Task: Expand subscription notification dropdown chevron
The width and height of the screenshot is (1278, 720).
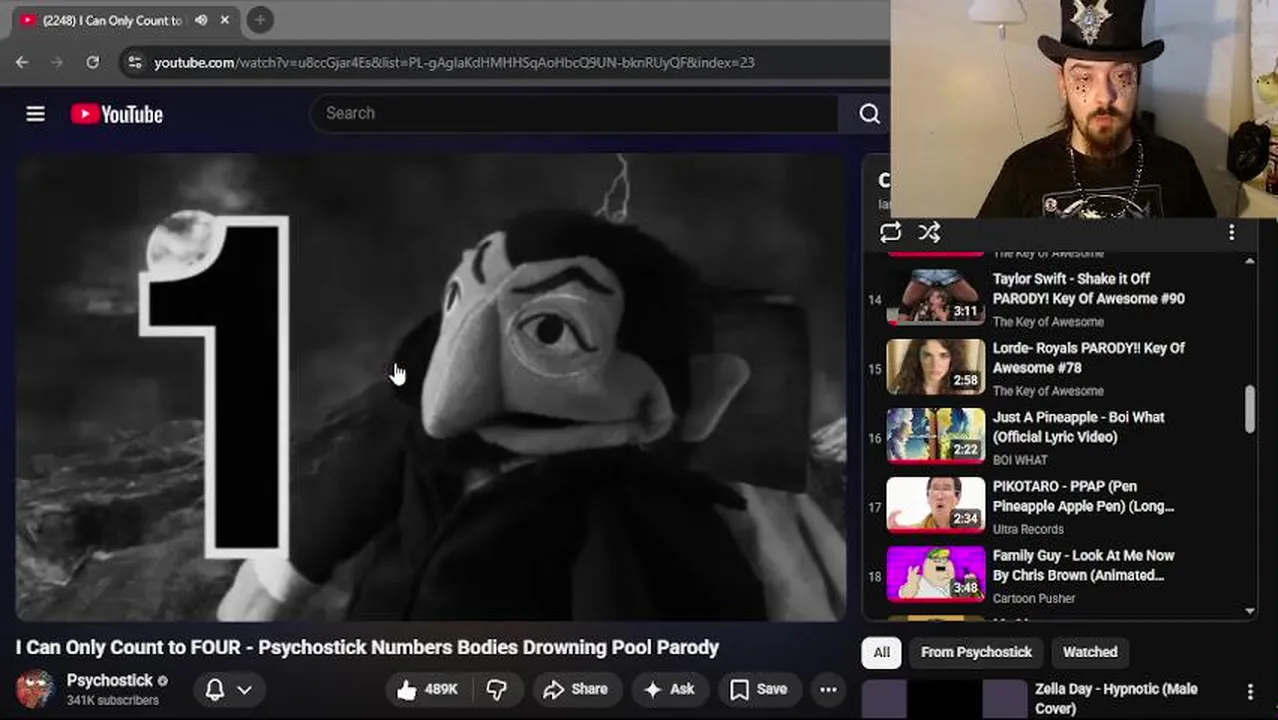Action: pyautogui.click(x=244, y=689)
